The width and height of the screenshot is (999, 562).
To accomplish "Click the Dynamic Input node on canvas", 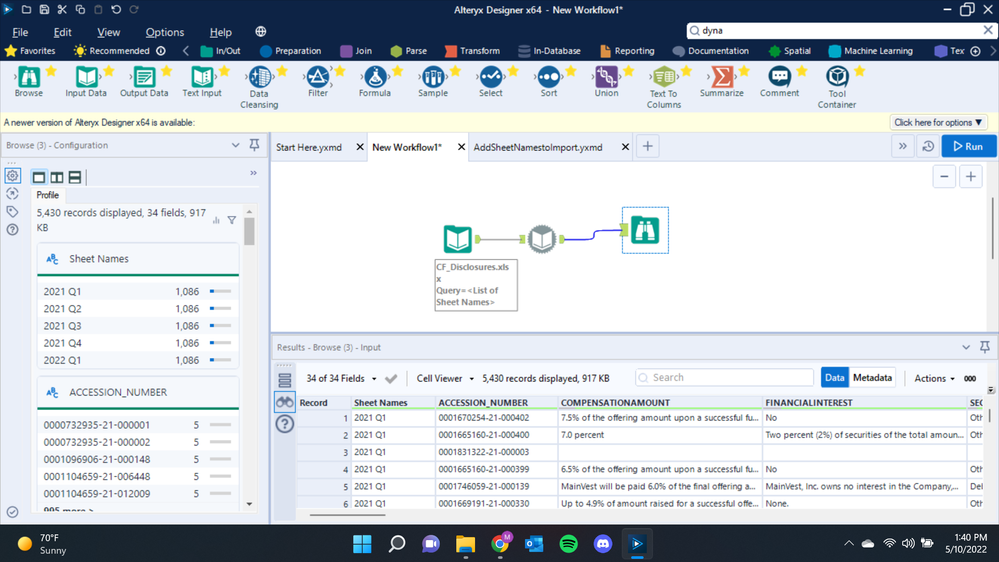I will [x=542, y=239].
